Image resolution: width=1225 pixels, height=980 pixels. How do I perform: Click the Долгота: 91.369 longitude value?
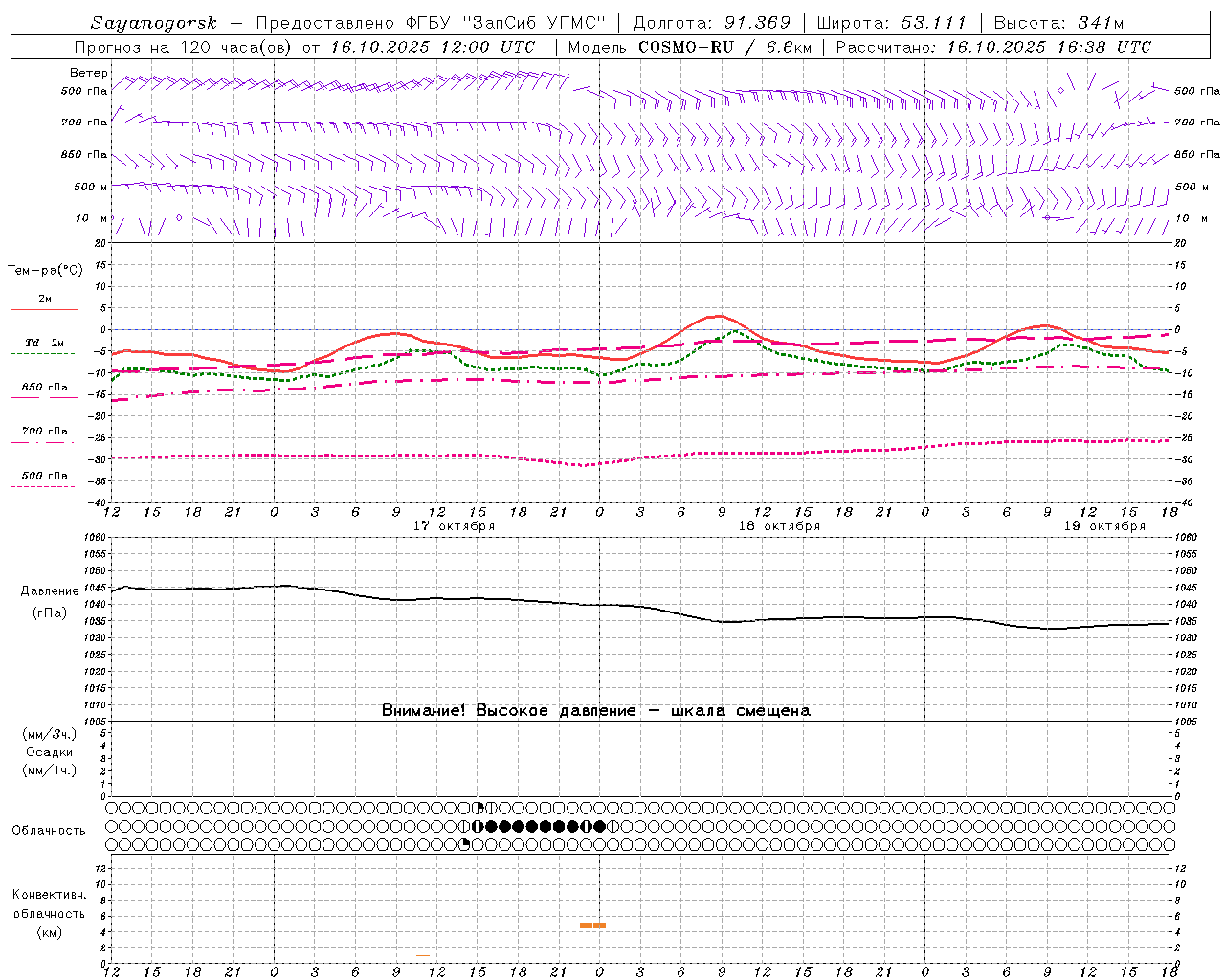(712, 23)
